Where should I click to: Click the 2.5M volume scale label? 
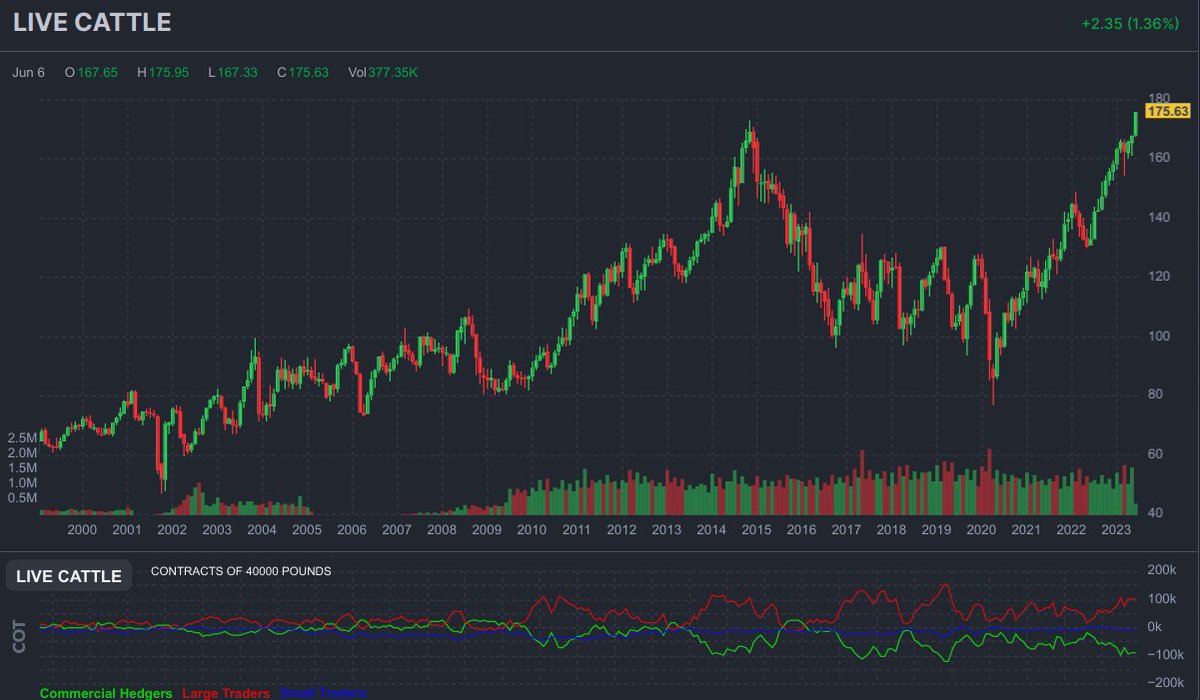(23, 436)
